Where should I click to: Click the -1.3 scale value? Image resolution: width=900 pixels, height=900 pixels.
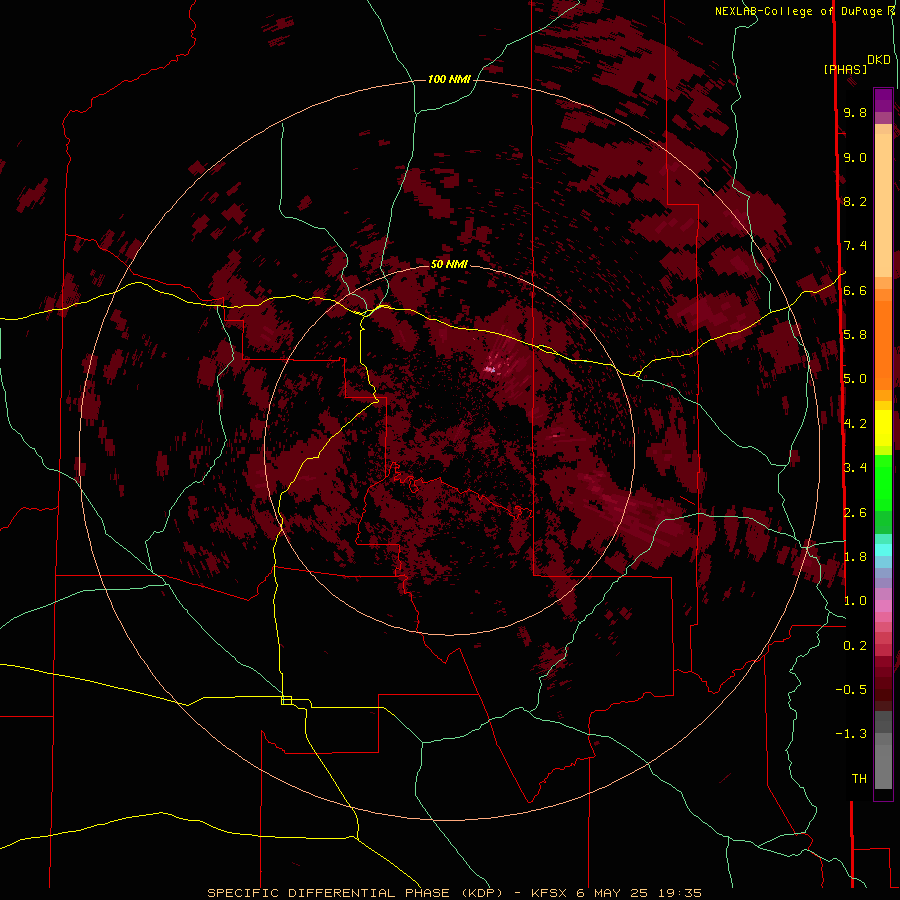click(851, 734)
